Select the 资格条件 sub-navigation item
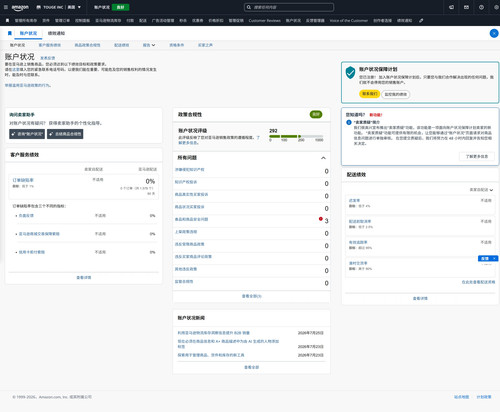The height and width of the screenshot is (412, 500). point(177,45)
